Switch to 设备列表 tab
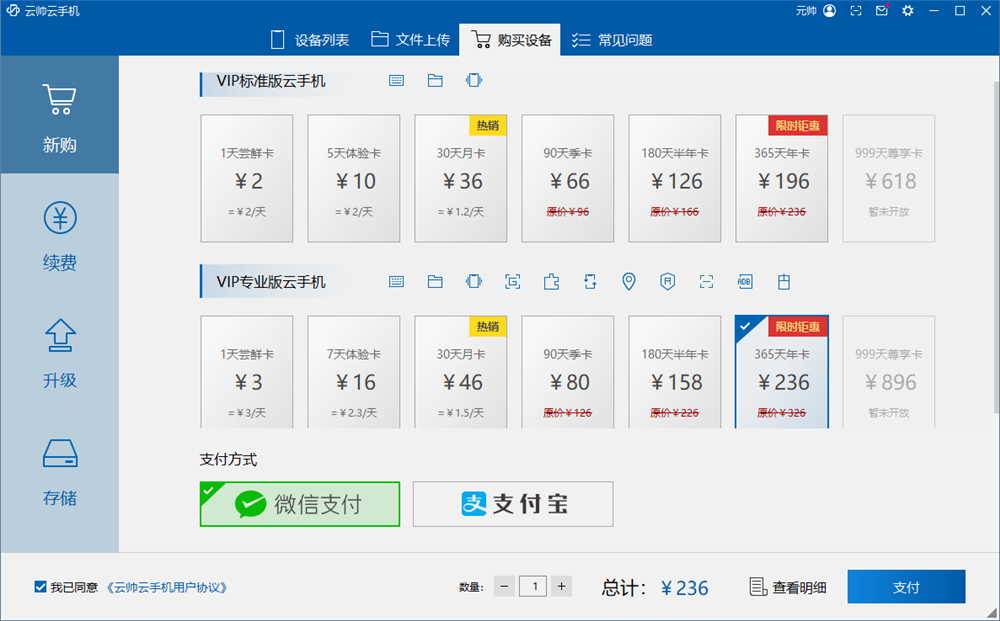Image resolution: width=1000 pixels, height=621 pixels. [x=310, y=40]
